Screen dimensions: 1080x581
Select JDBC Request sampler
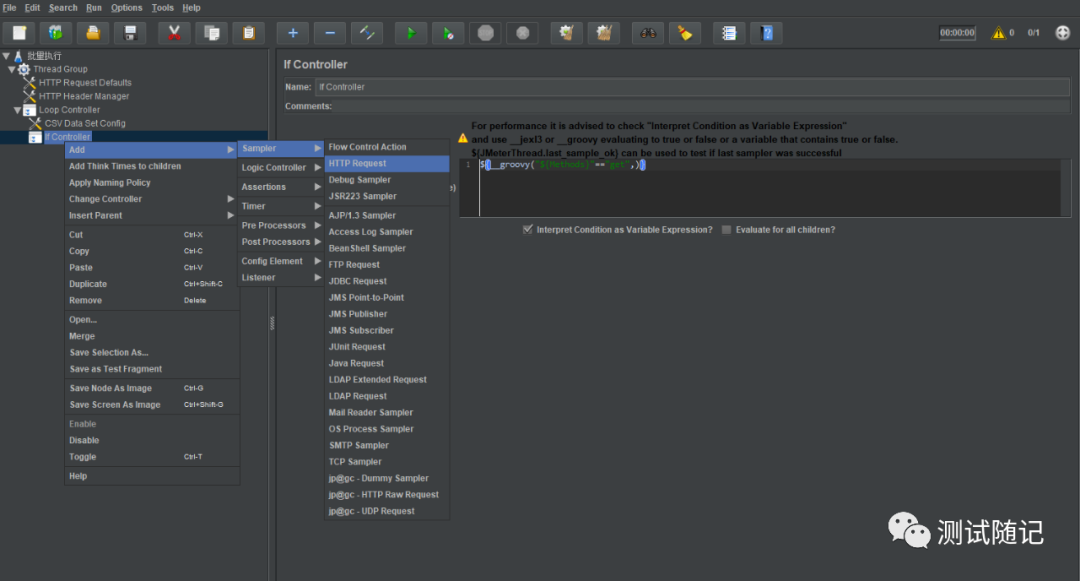point(387,281)
